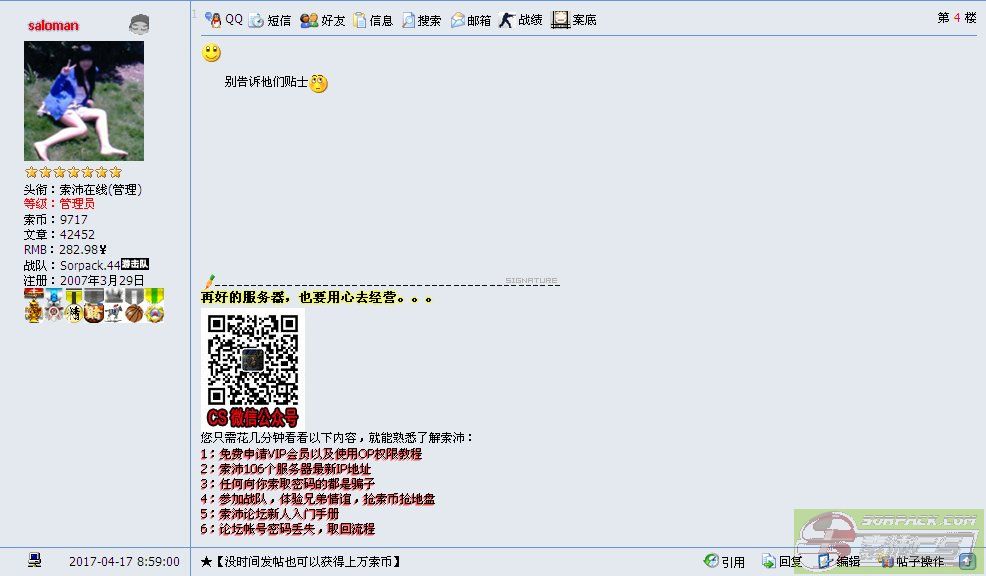Open saloman's avatar photo
Screen dimensions: 986x576
point(84,101)
